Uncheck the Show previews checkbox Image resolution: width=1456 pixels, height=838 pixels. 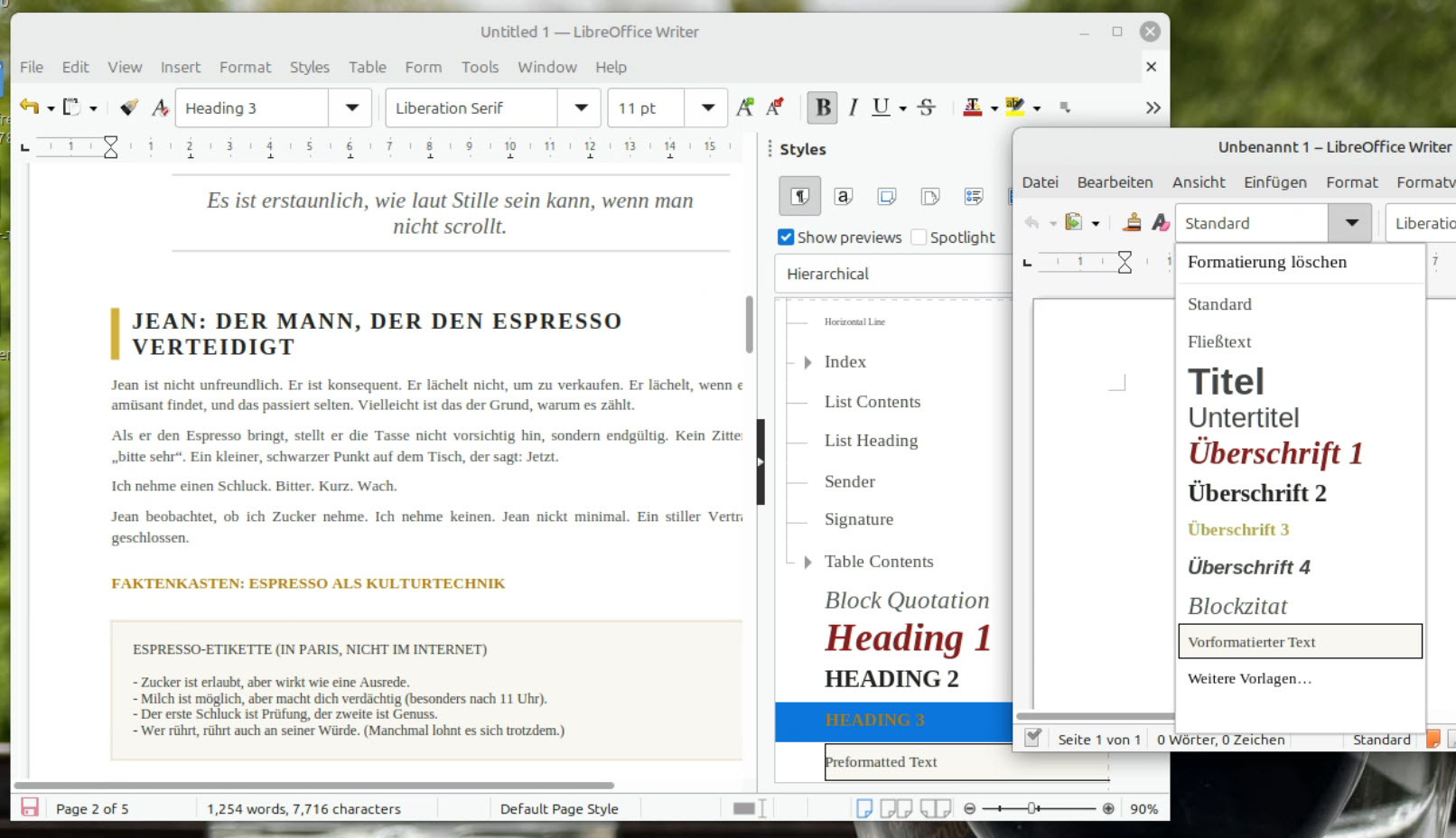(x=786, y=237)
